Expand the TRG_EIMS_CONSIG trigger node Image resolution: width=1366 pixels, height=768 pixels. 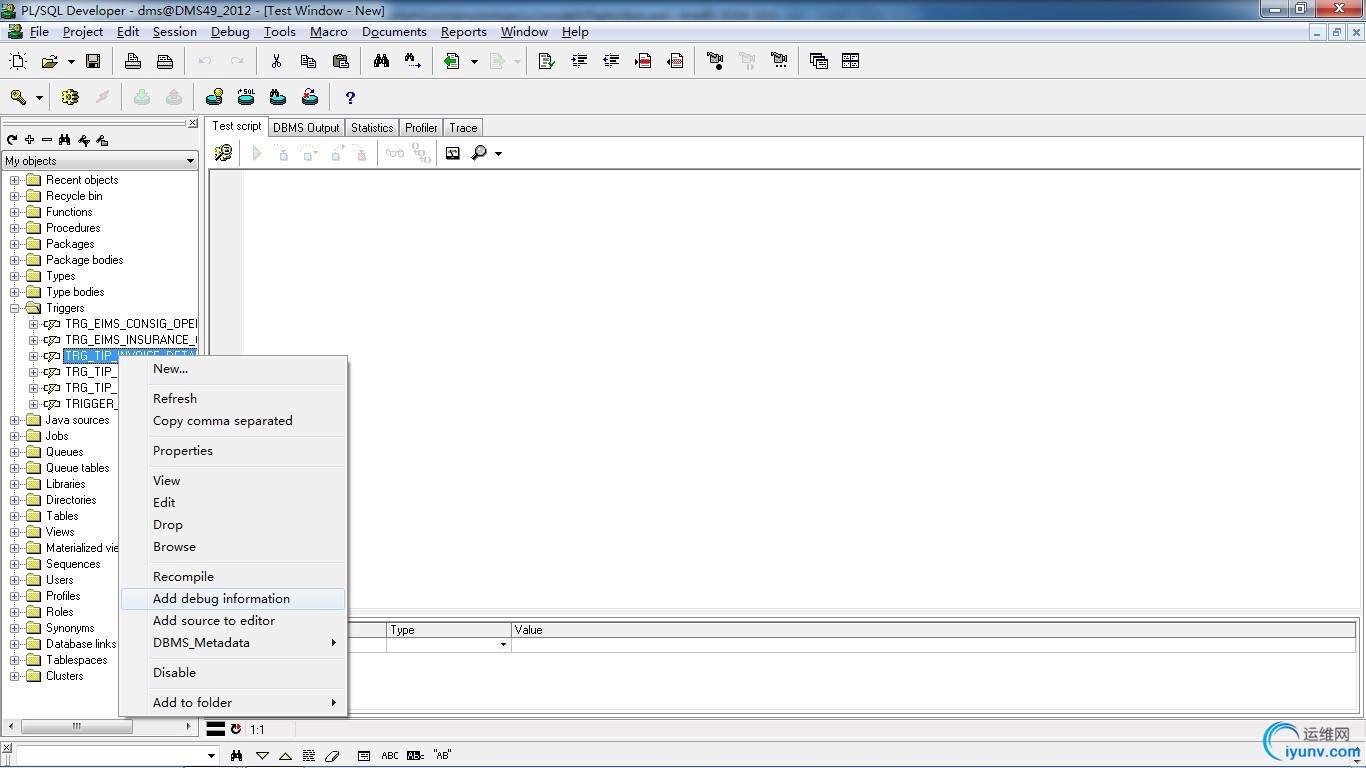pos(34,324)
